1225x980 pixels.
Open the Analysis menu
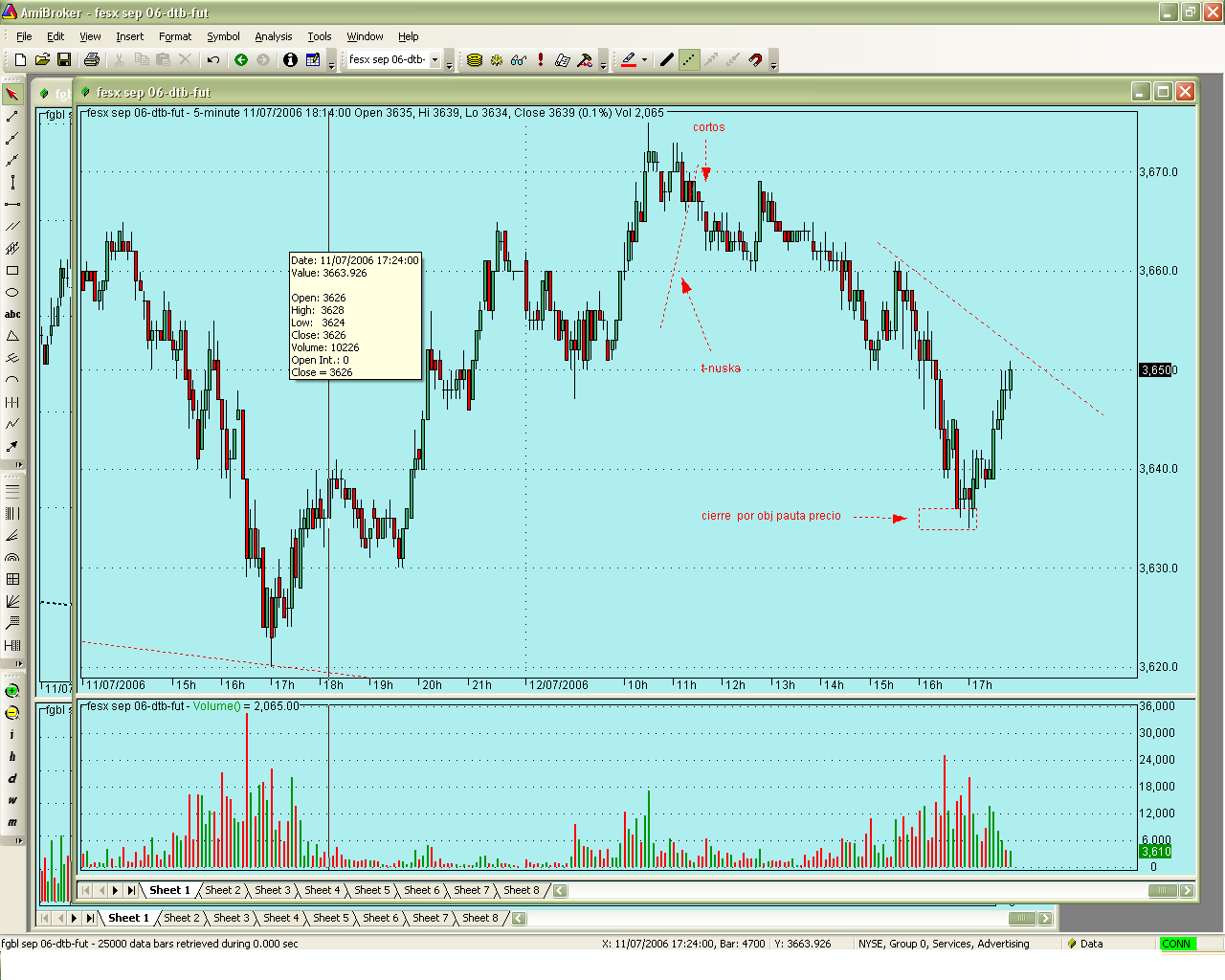pos(273,36)
